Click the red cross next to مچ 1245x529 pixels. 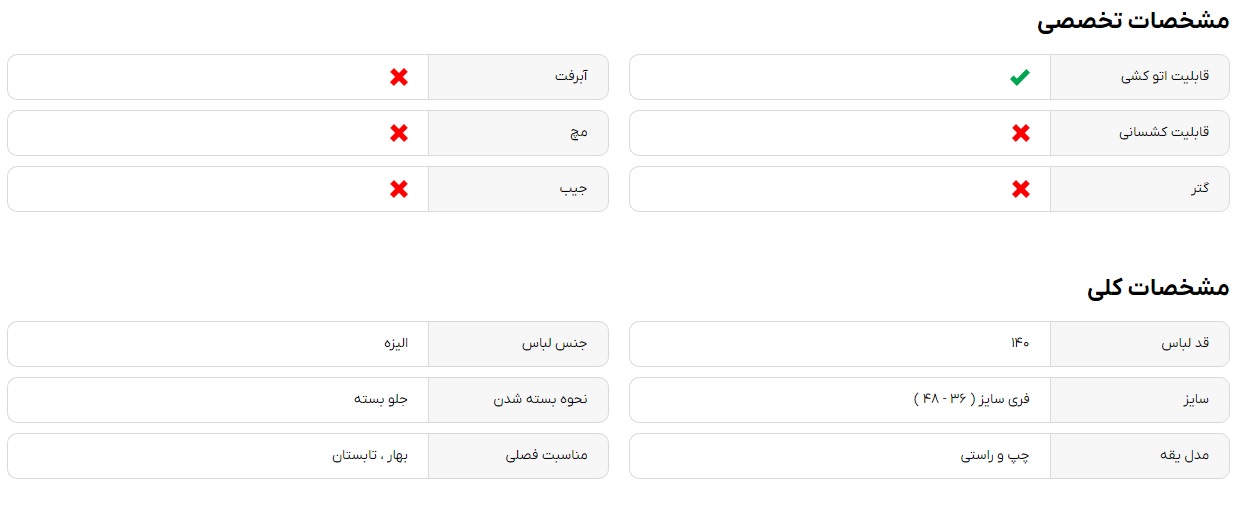pos(399,133)
